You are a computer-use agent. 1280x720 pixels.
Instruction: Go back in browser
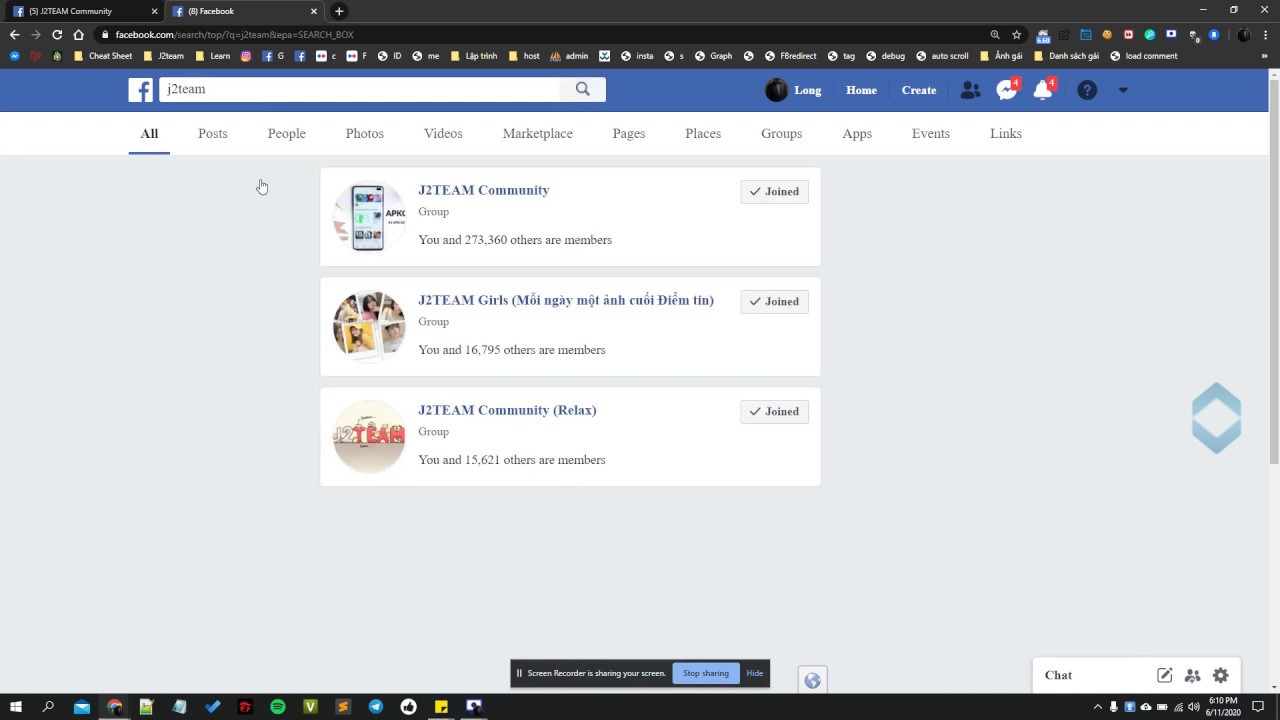tap(14, 34)
